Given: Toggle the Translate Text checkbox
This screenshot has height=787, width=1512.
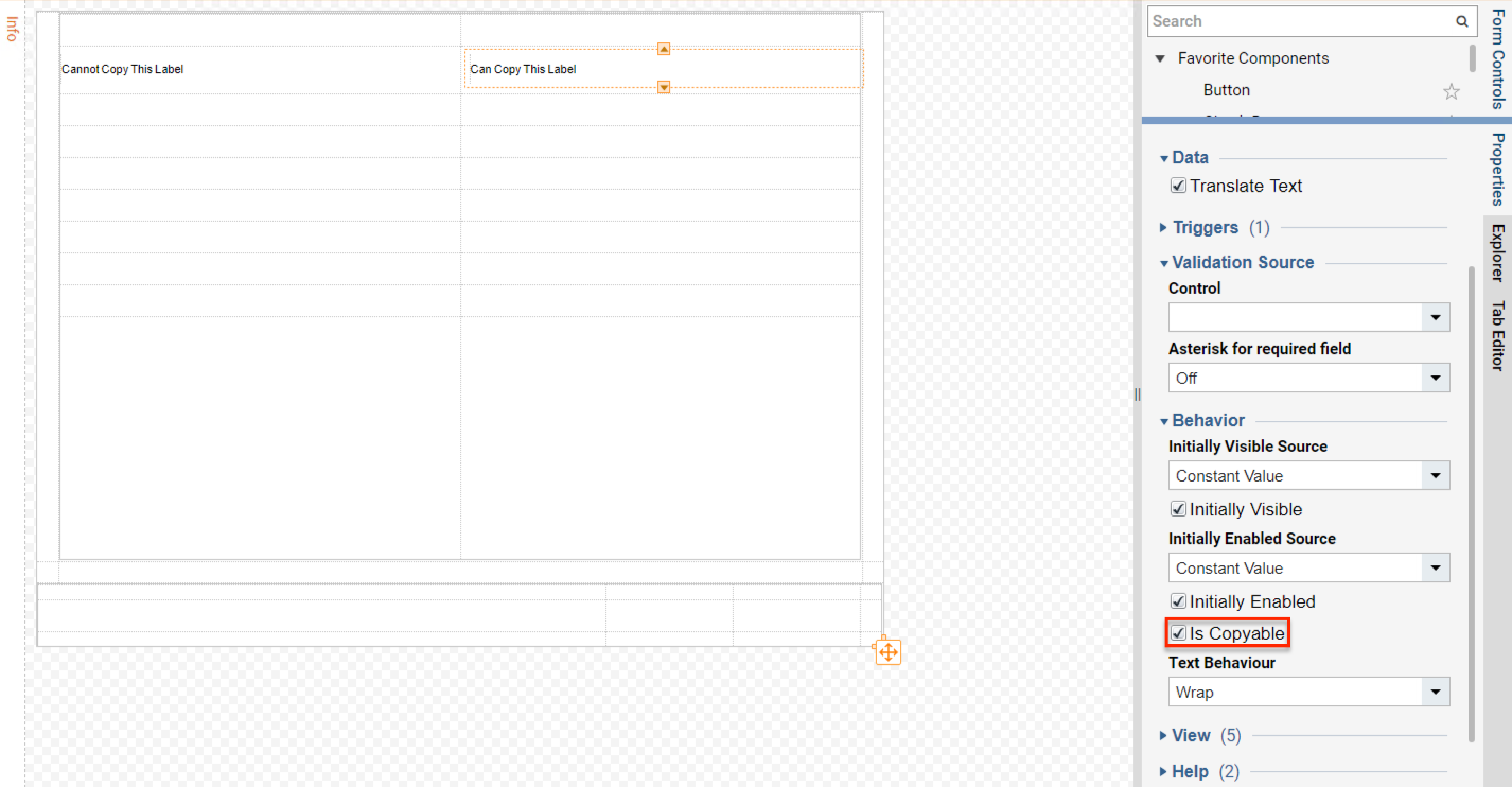Looking at the screenshot, I should coord(1177,186).
